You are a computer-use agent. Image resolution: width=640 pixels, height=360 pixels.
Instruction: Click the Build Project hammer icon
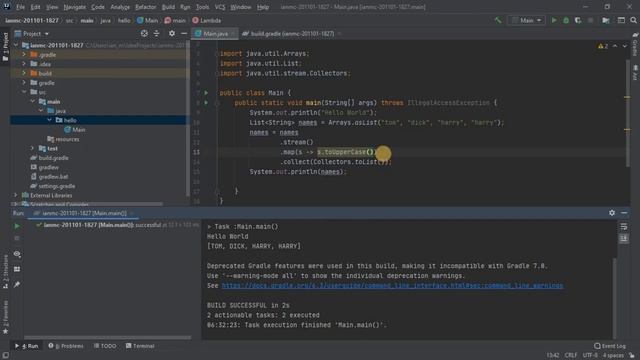click(498, 20)
